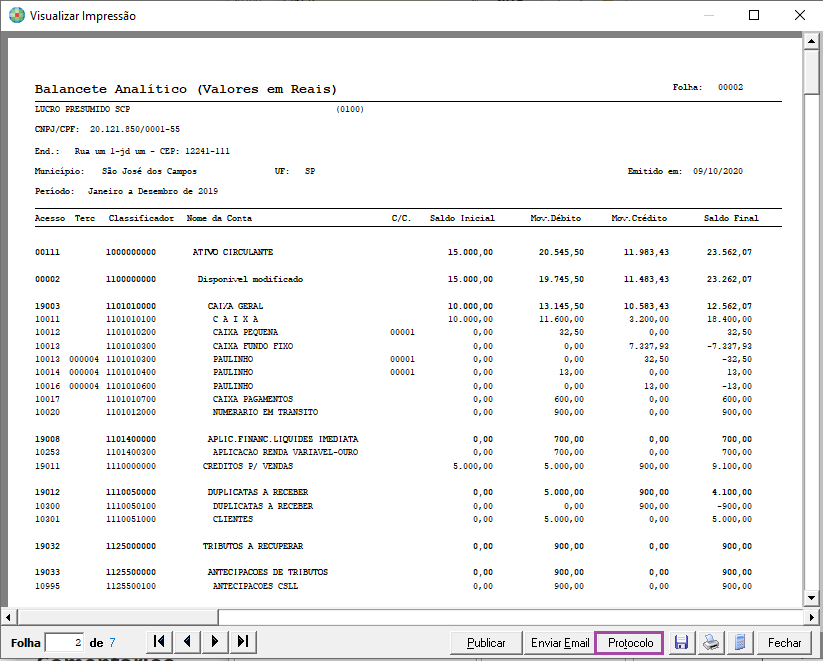Viewport: 823px width, 661px height.
Task: Click the Publicar button
Action: tap(486, 643)
